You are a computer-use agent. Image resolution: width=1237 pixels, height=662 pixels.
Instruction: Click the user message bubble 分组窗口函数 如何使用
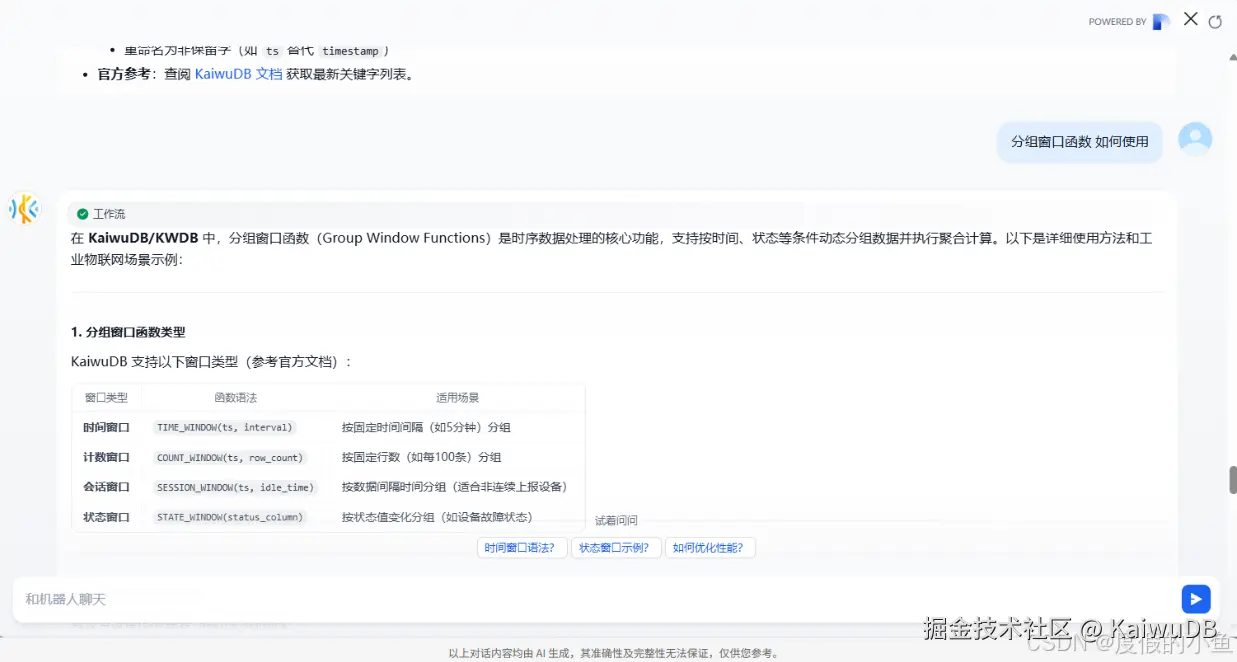(x=1080, y=142)
